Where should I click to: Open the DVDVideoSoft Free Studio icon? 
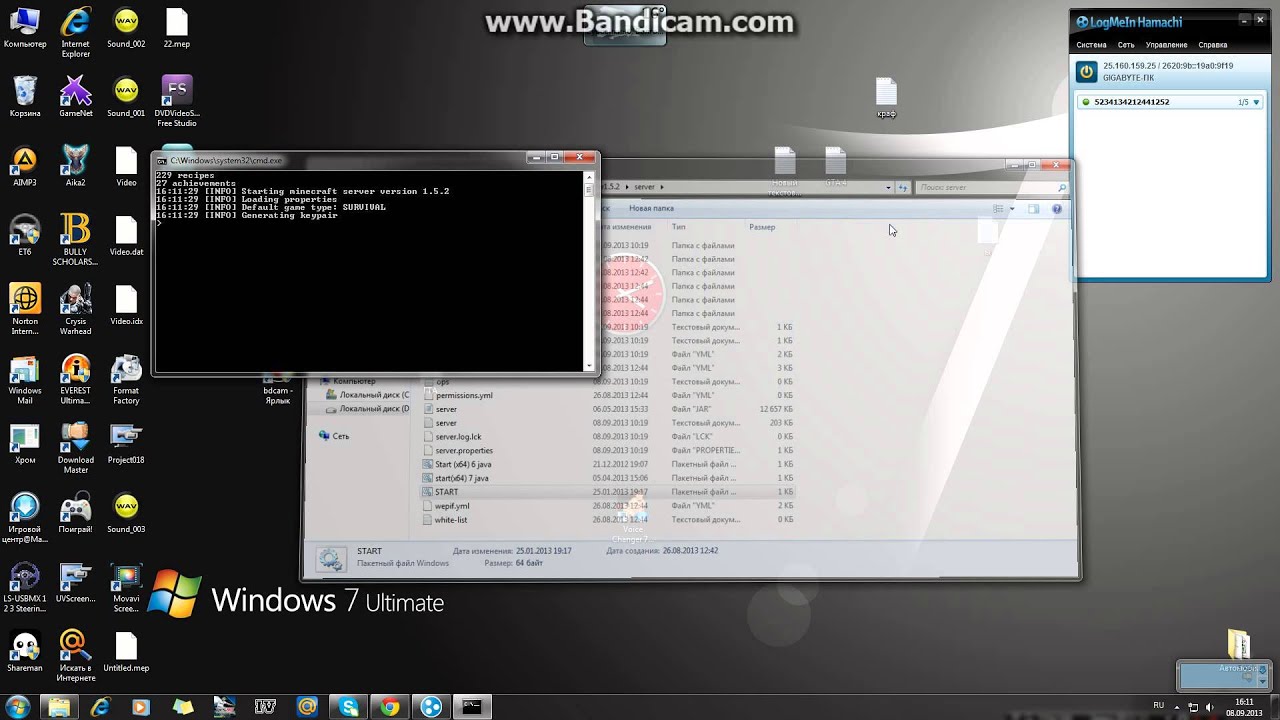pos(176,102)
